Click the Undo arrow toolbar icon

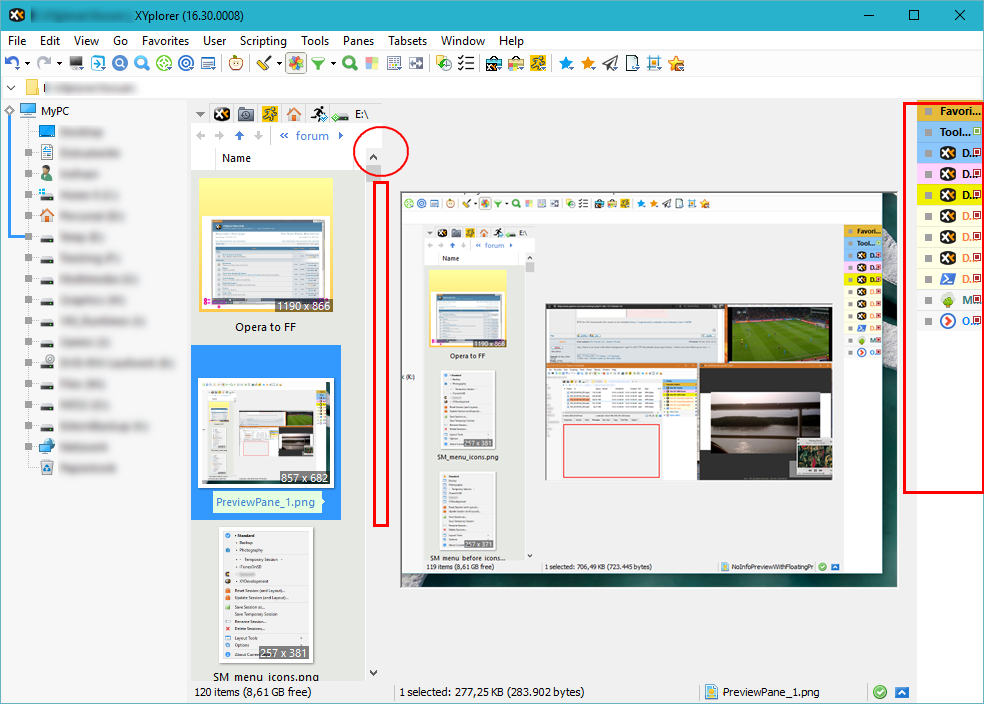(12, 63)
